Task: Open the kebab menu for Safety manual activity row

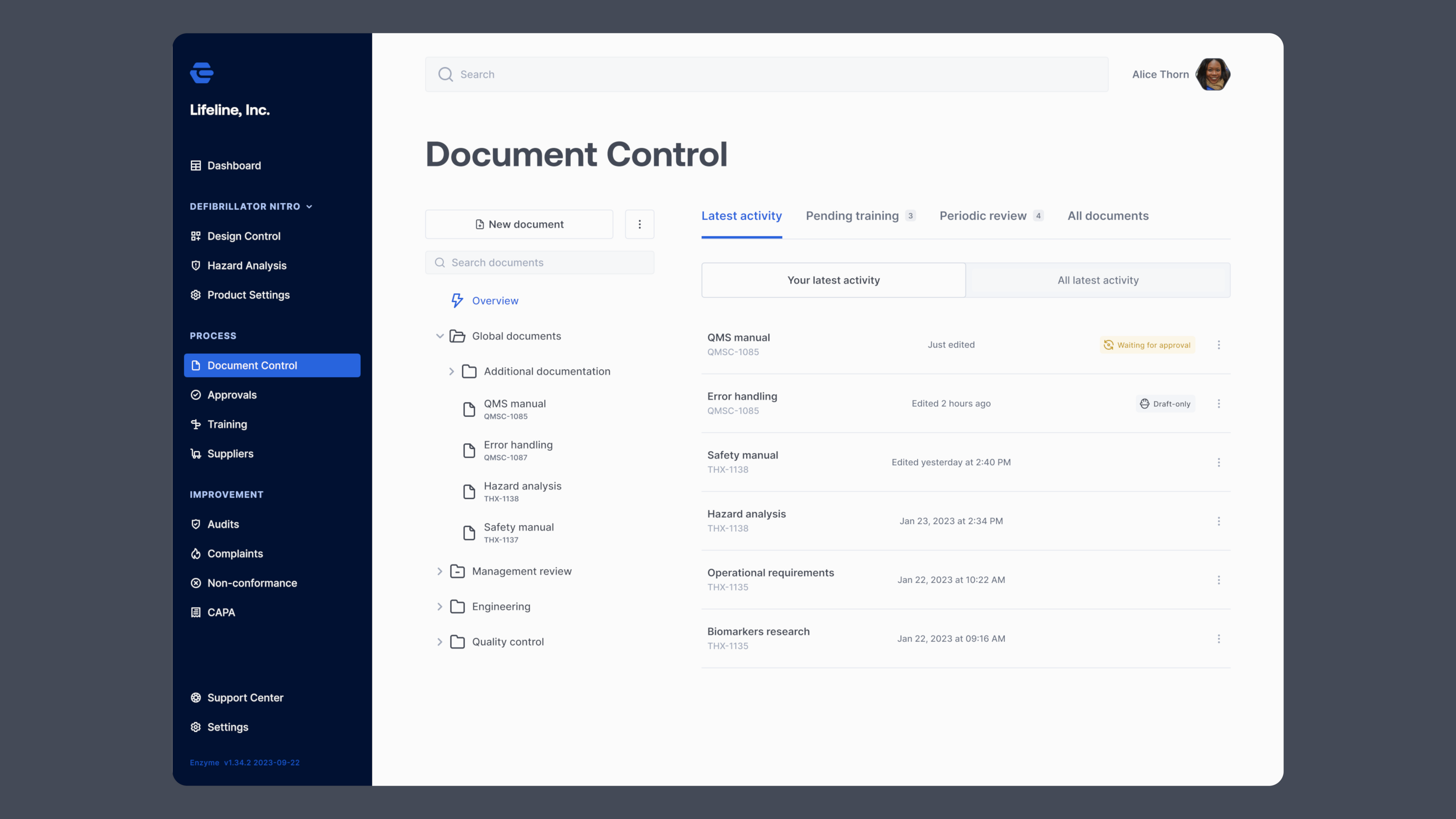Action: pyautogui.click(x=1219, y=462)
